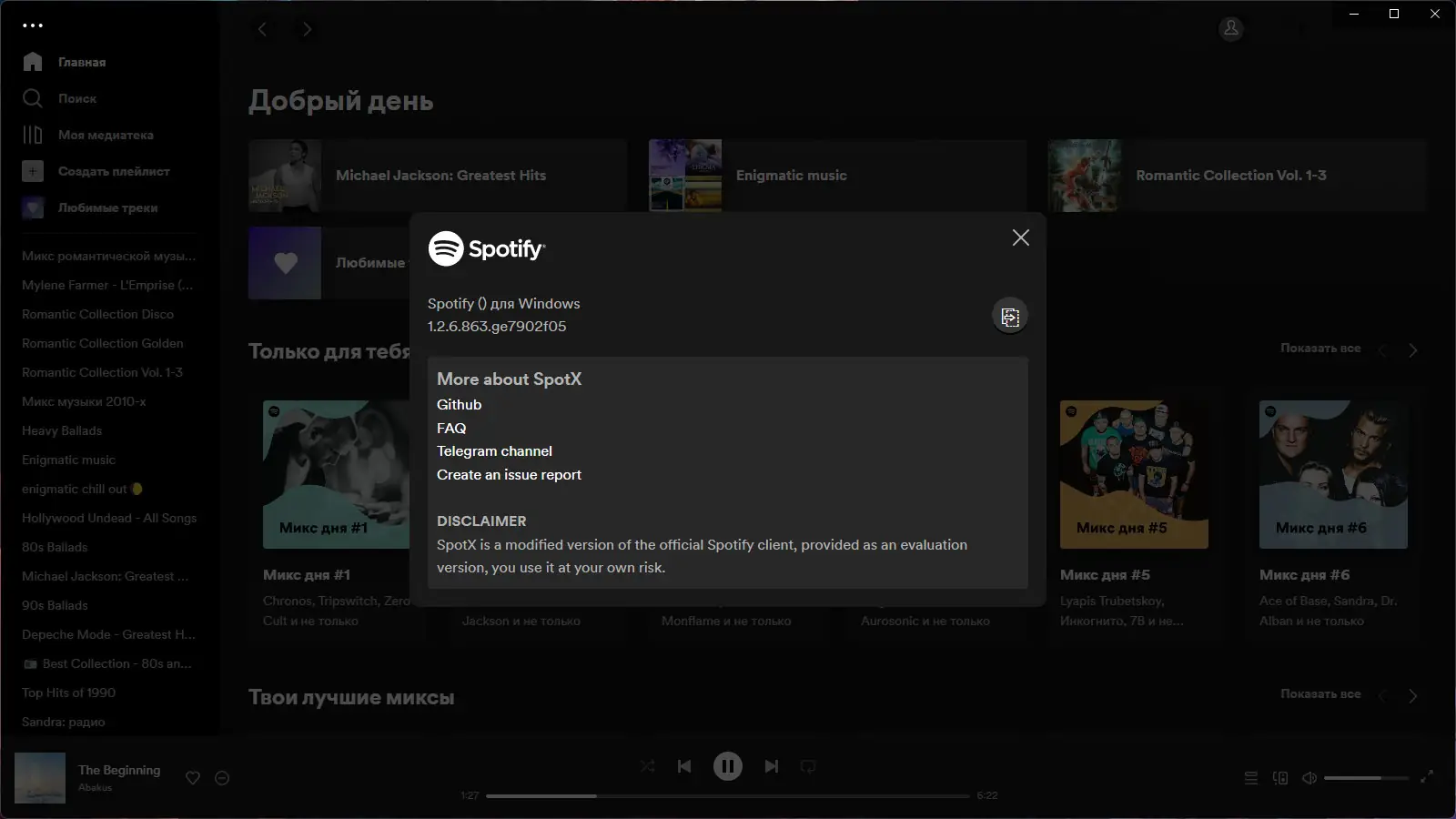Image resolution: width=1456 pixels, height=819 pixels.
Task: Open 90s Ballads playlist
Action: [x=55, y=605]
